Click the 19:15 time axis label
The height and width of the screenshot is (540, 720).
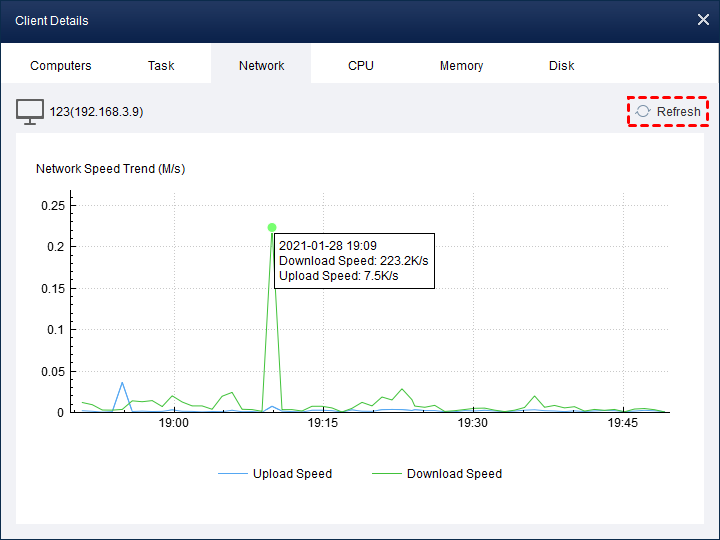point(323,423)
